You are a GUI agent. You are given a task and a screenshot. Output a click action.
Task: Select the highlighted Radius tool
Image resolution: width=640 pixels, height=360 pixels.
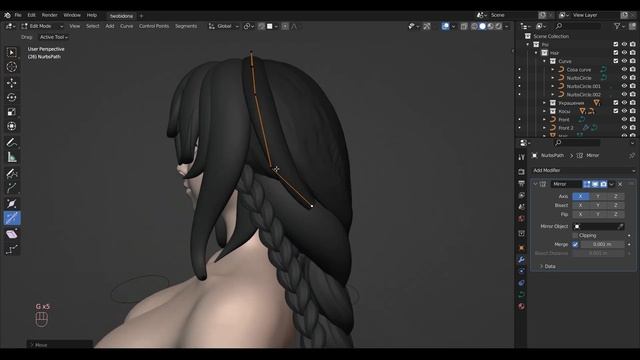pos(11,218)
